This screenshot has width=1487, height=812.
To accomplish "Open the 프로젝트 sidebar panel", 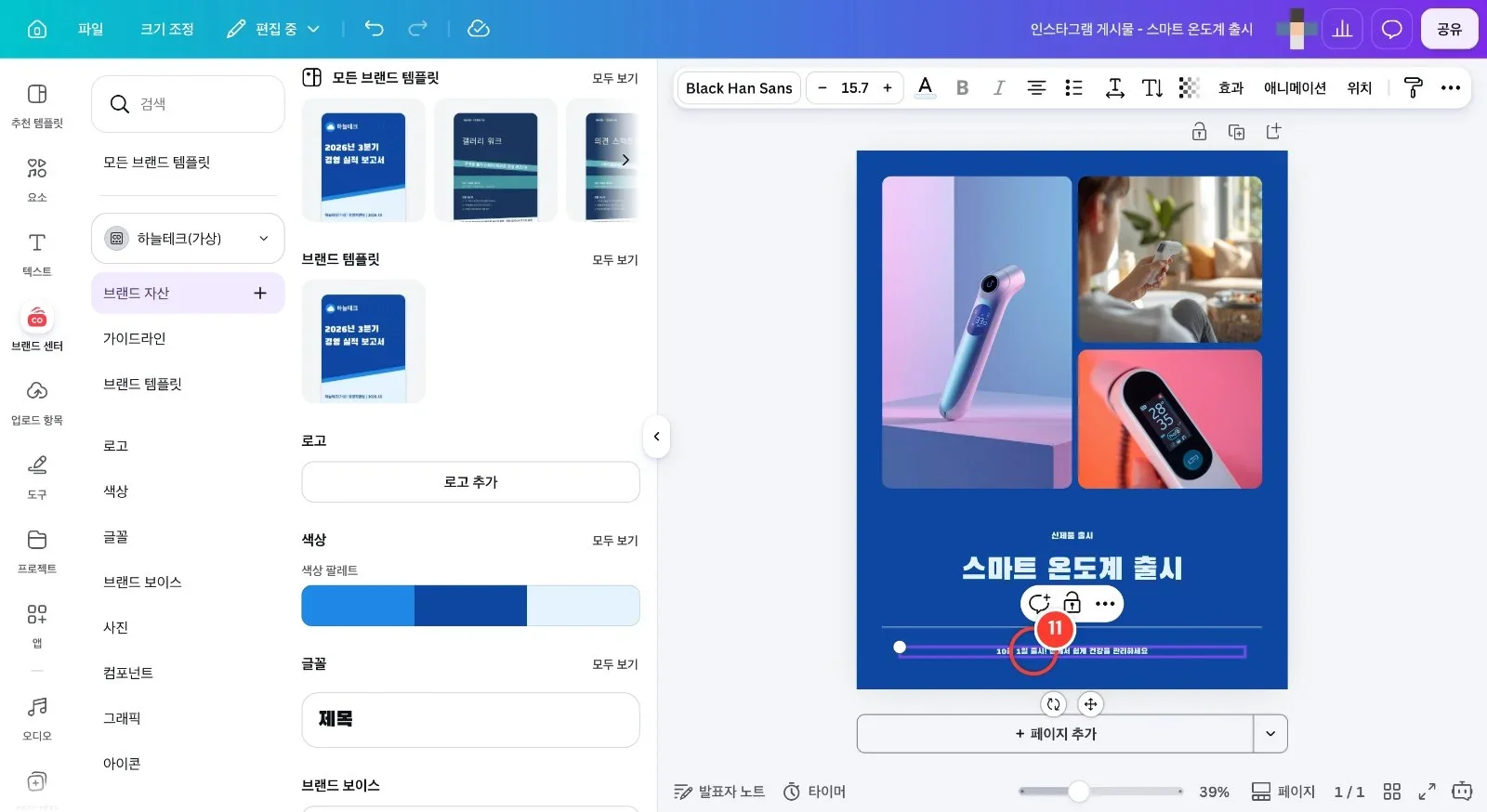I will pos(37,551).
